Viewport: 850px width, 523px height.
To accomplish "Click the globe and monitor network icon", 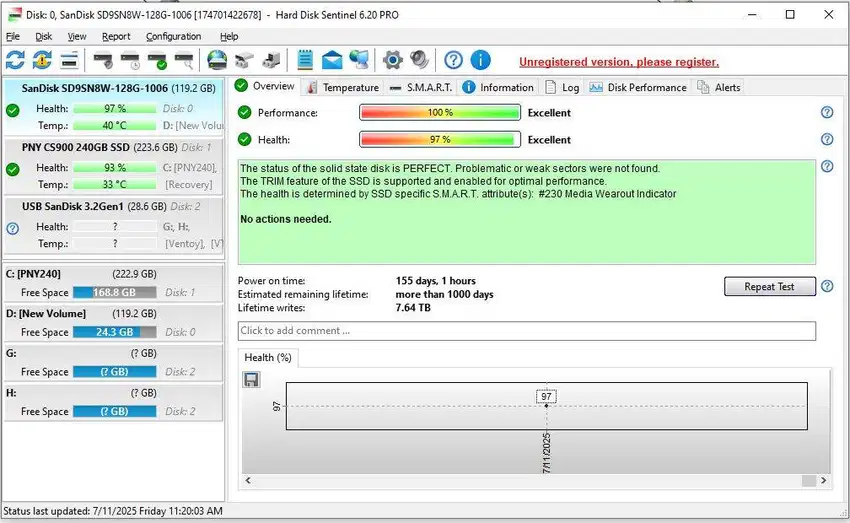I will [359, 60].
